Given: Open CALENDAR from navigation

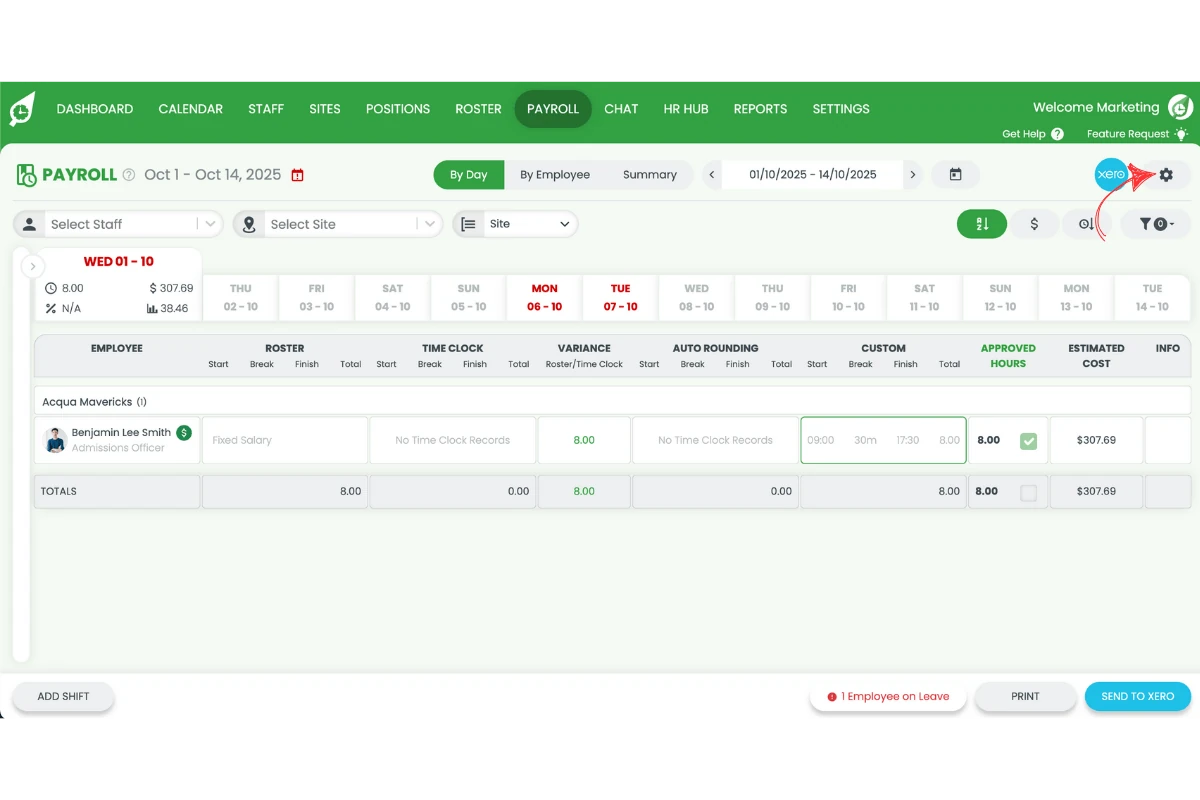Looking at the screenshot, I should point(191,109).
